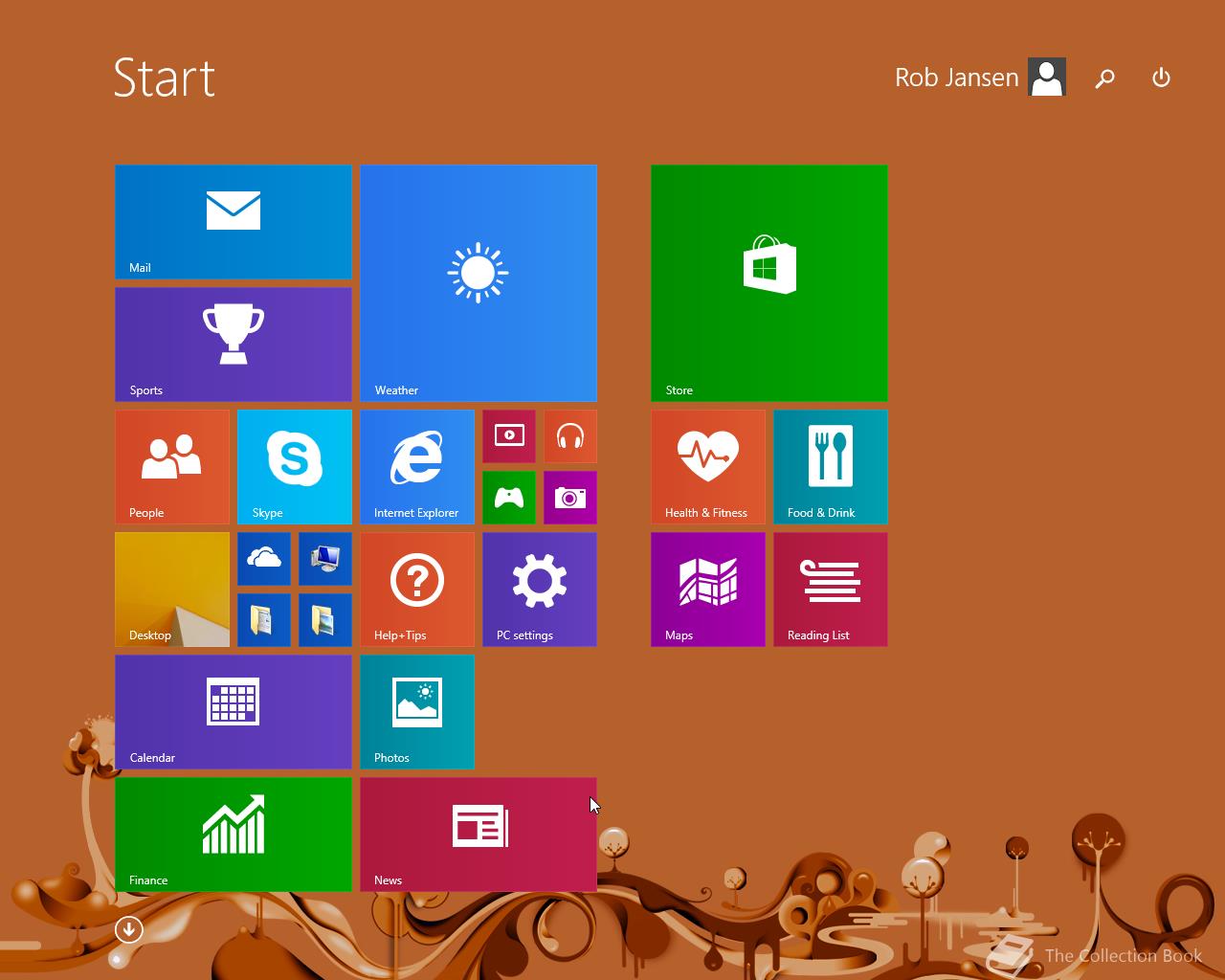Open the Finance tile
1225x980 pixels.
coord(234,835)
